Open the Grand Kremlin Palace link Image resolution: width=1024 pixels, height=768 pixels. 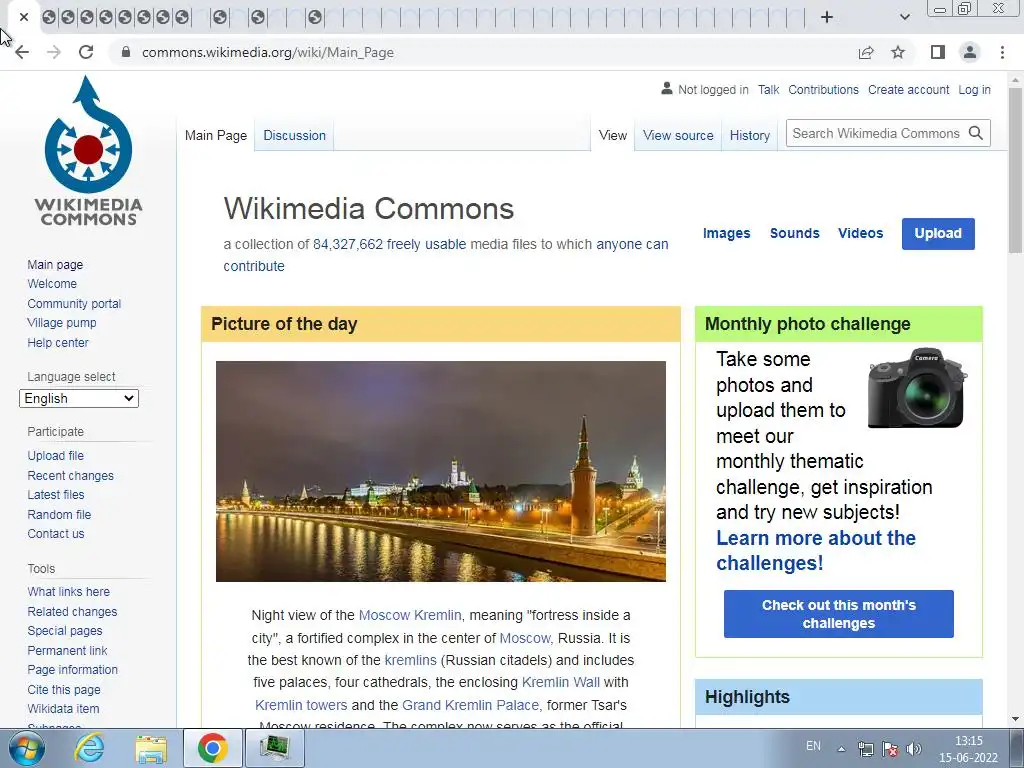tap(470, 705)
